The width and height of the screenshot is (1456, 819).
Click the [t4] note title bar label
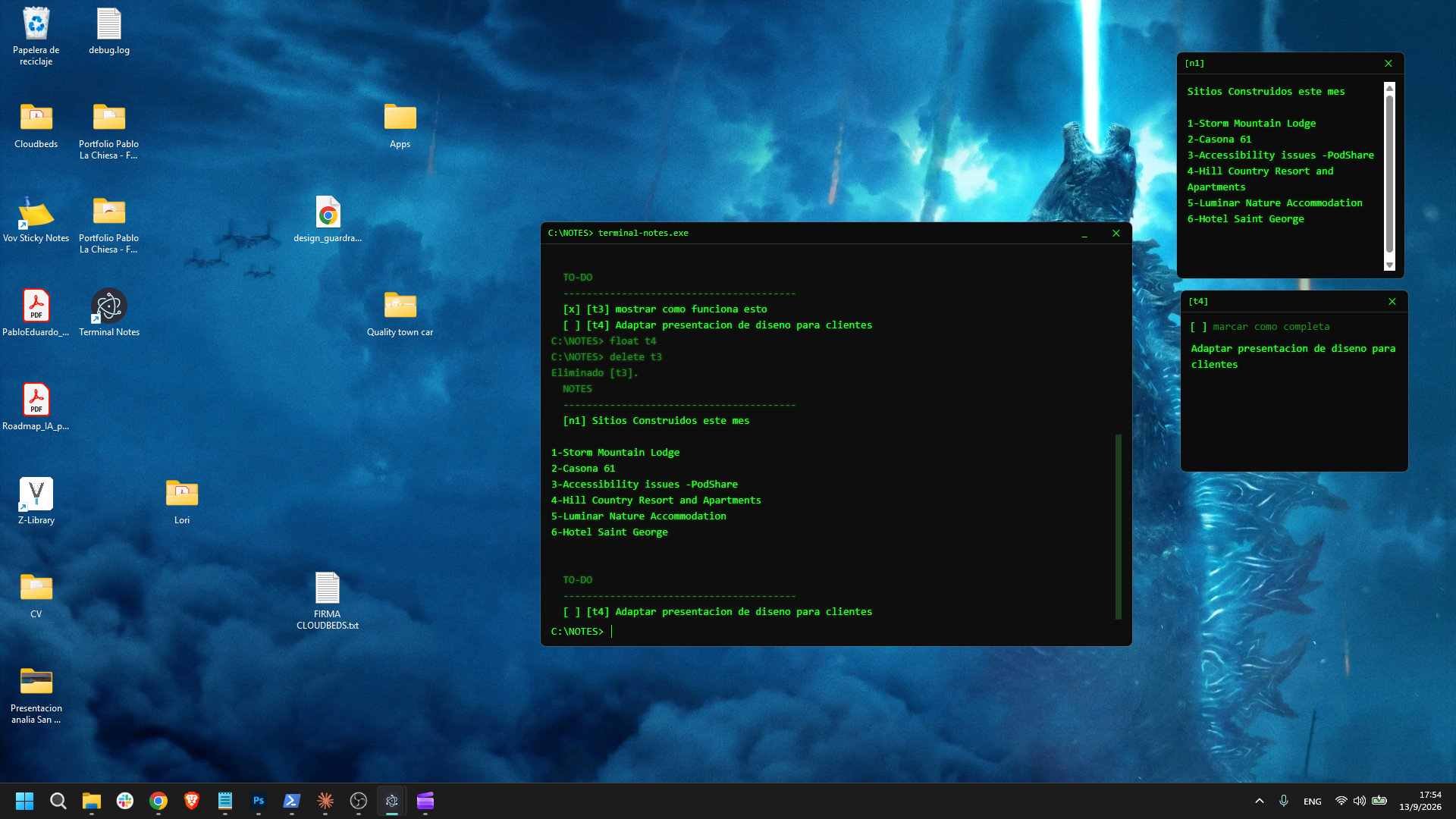coord(1198,302)
